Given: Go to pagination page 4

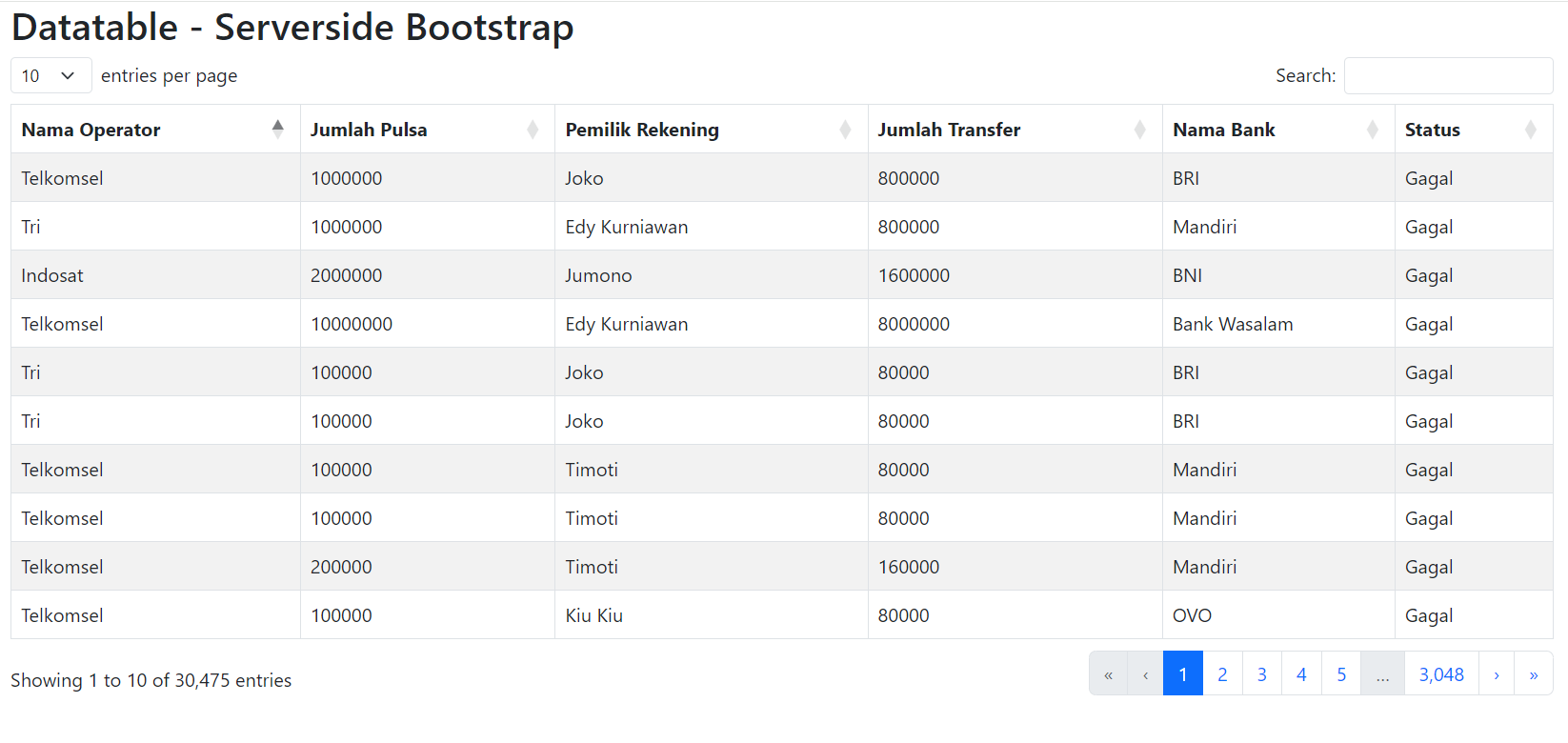Looking at the screenshot, I should pos(1301,674).
